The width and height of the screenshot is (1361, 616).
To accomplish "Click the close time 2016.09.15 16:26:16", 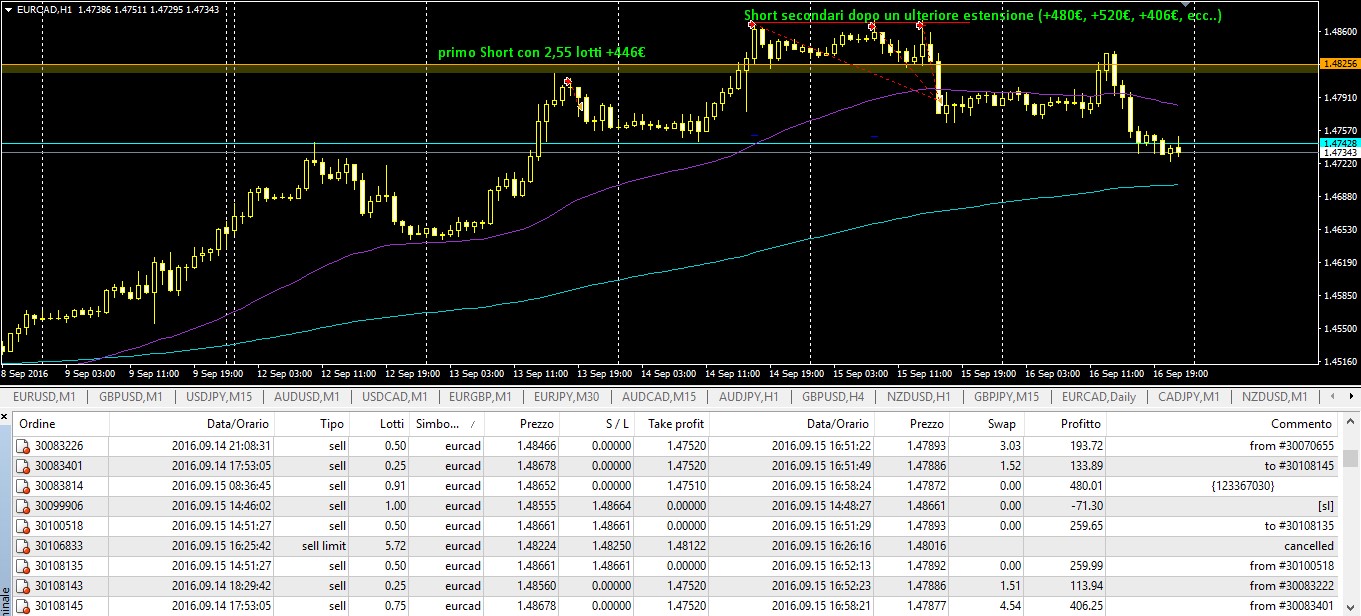I will 822,545.
